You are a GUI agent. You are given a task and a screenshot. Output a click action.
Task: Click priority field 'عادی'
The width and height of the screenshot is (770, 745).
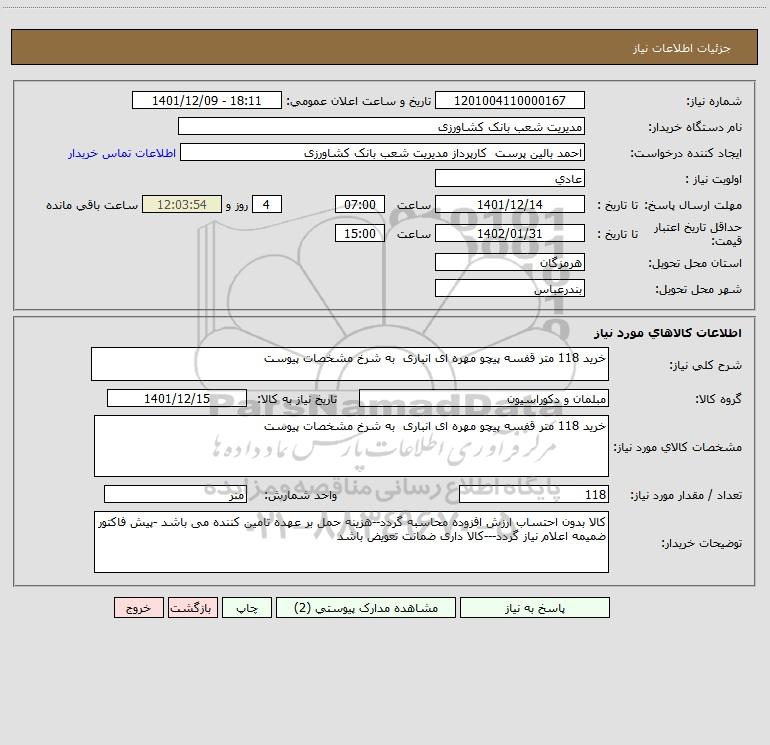click(510, 178)
